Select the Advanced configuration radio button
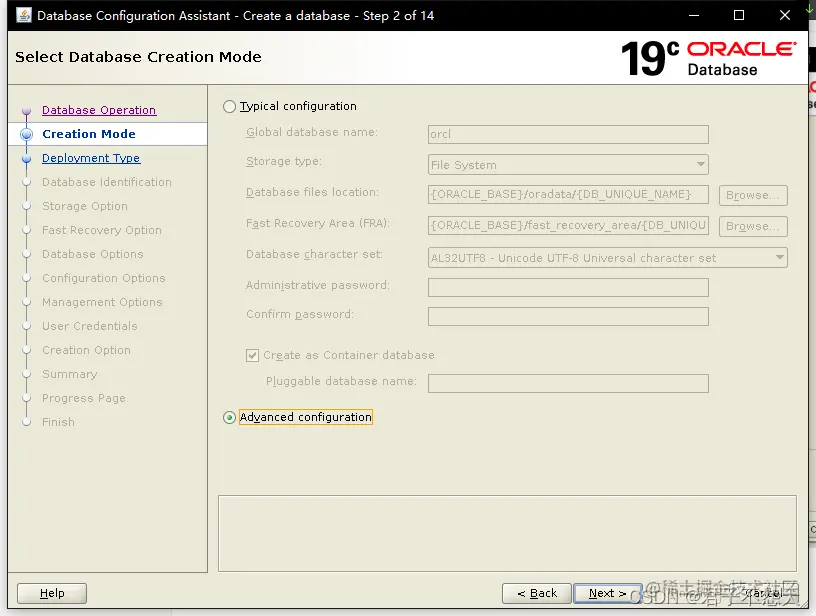This screenshot has width=816, height=616. pyautogui.click(x=230, y=417)
